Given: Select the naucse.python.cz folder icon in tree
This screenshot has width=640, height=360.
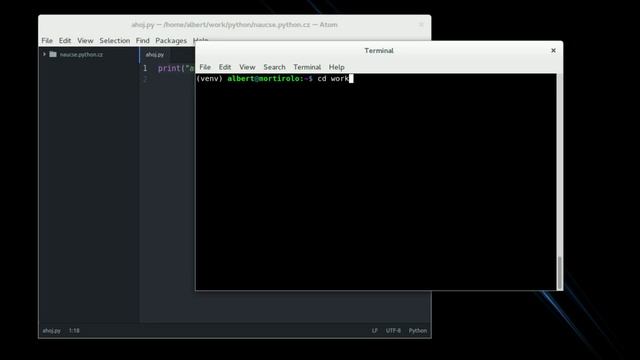Looking at the screenshot, I should tap(53, 54).
